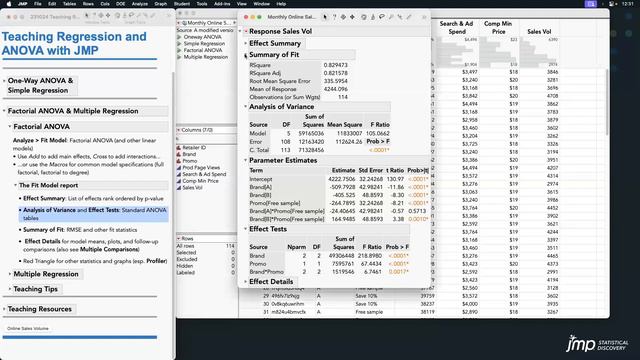640x360 pixels.
Task: Expand the Teaching Resources section
Action: (x=4, y=309)
